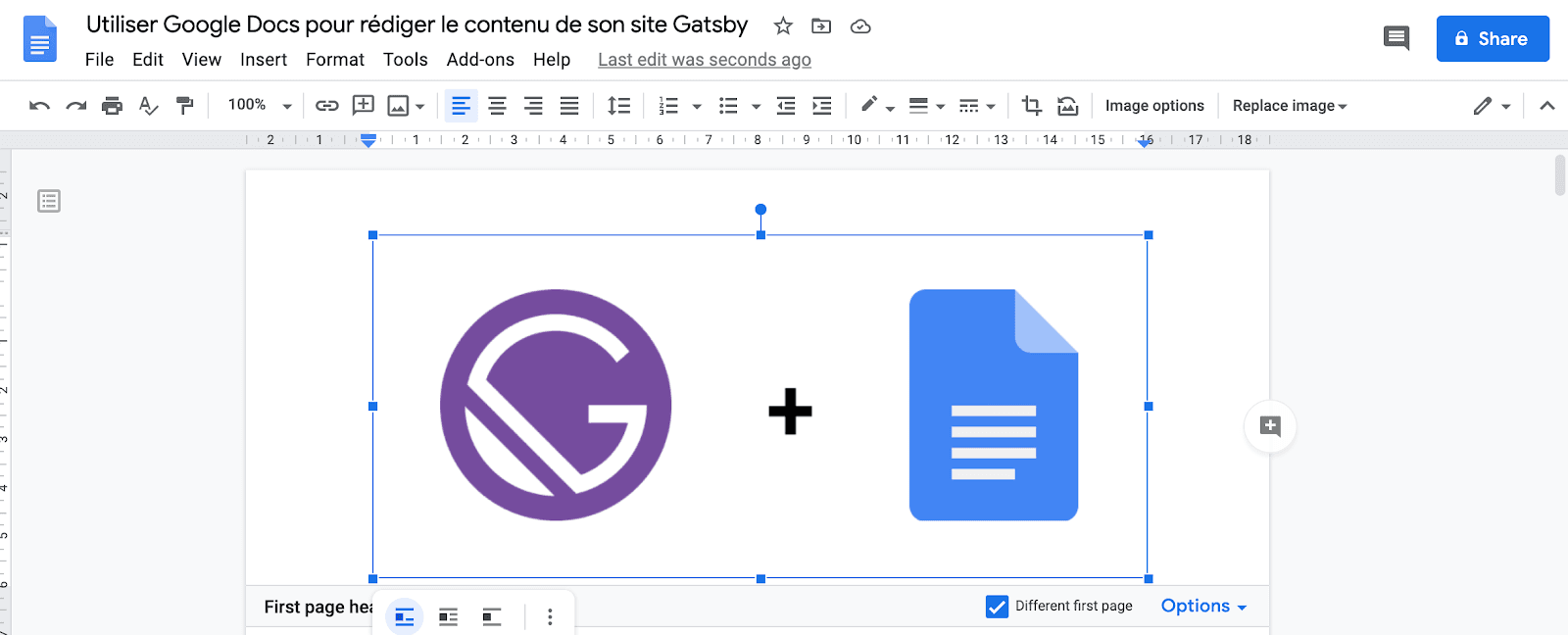Insert a link

pyautogui.click(x=327, y=106)
